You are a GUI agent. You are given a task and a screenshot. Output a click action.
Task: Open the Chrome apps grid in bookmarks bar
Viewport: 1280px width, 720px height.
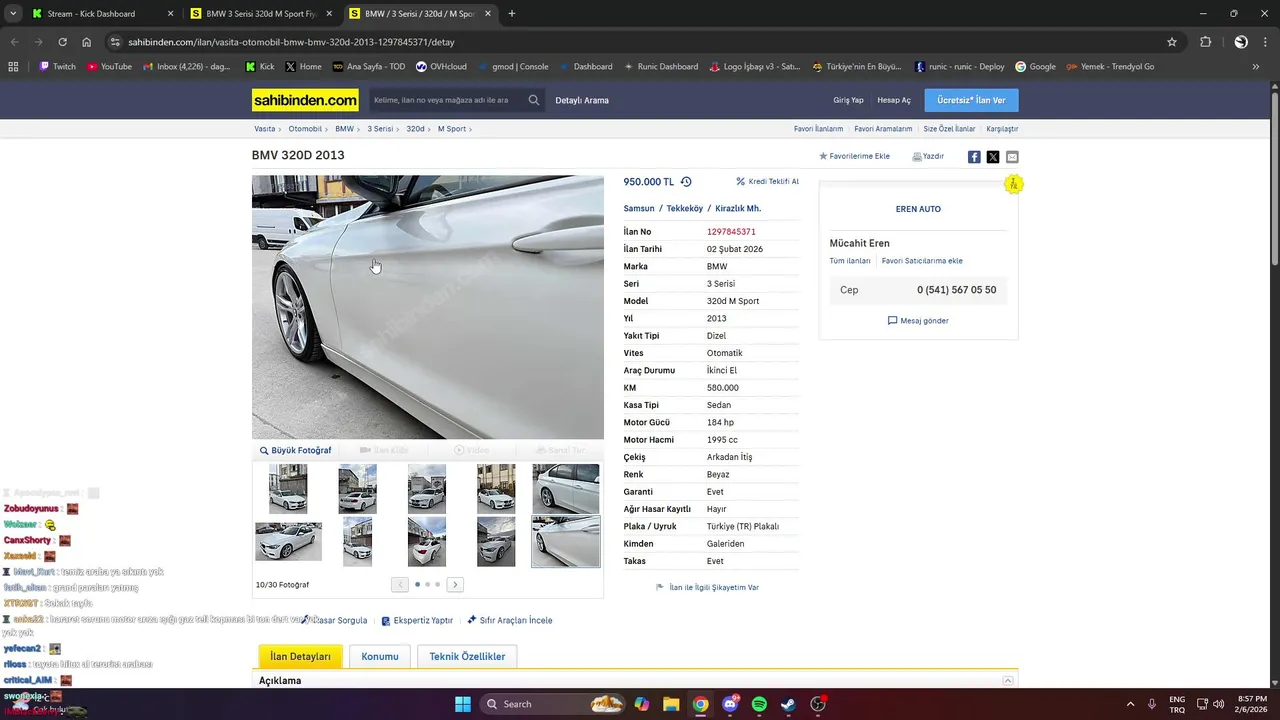point(13,66)
